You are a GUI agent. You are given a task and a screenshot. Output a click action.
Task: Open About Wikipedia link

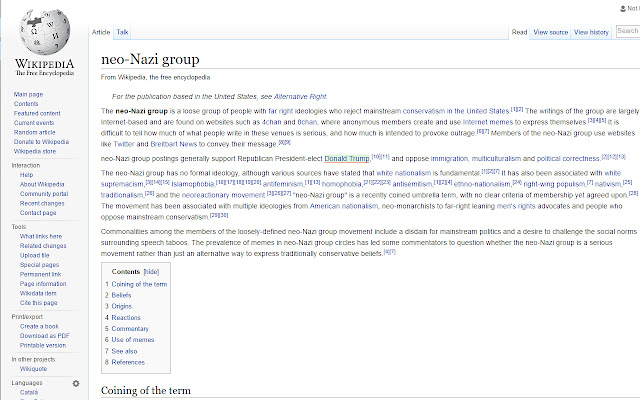point(42,184)
